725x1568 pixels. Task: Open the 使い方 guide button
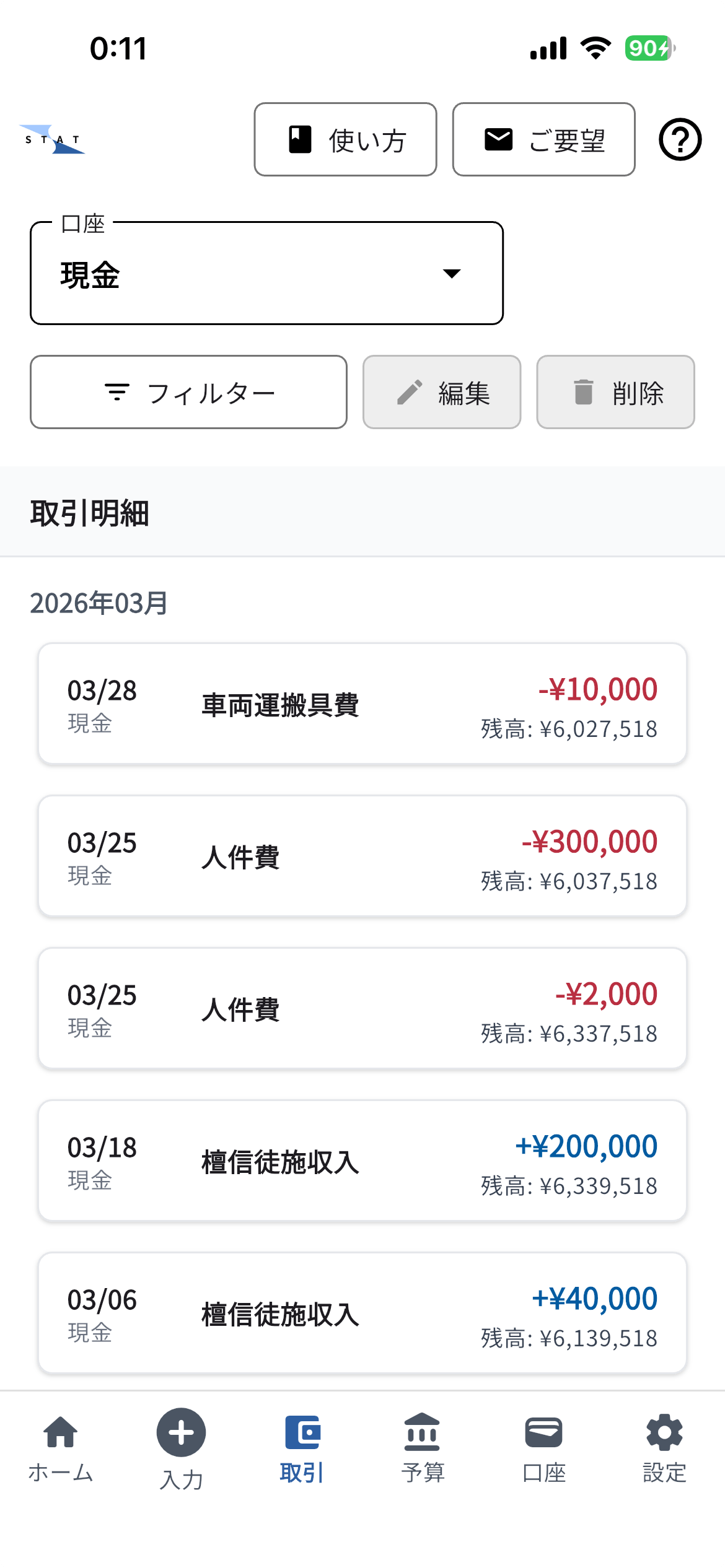pos(345,139)
